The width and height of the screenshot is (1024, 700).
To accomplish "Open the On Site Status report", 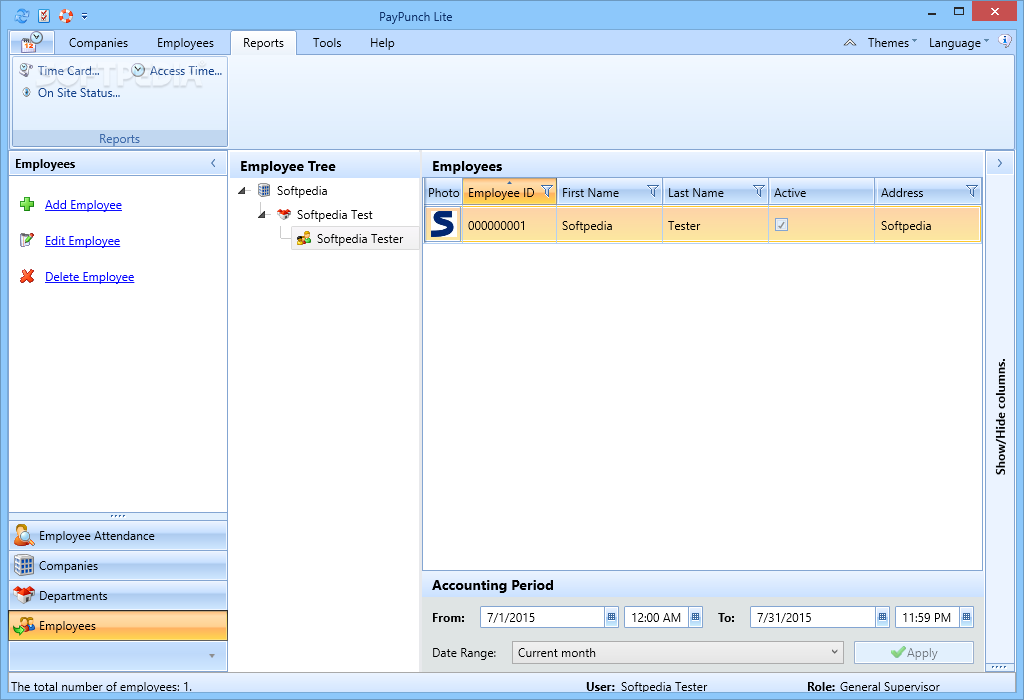I will point(71,93).
